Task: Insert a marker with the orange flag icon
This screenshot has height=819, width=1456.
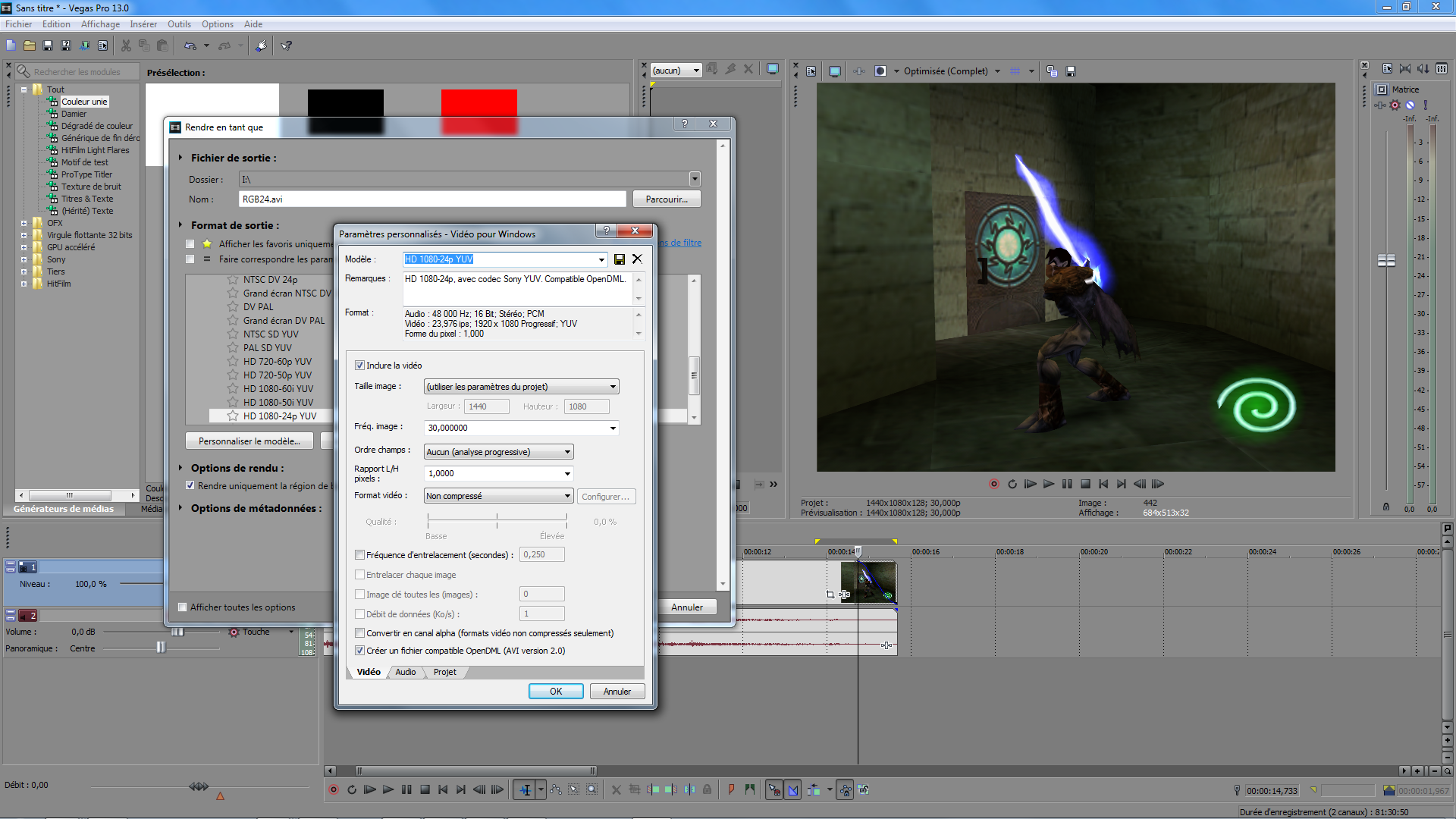Action: pyautogui.click(x=731, y=790)
